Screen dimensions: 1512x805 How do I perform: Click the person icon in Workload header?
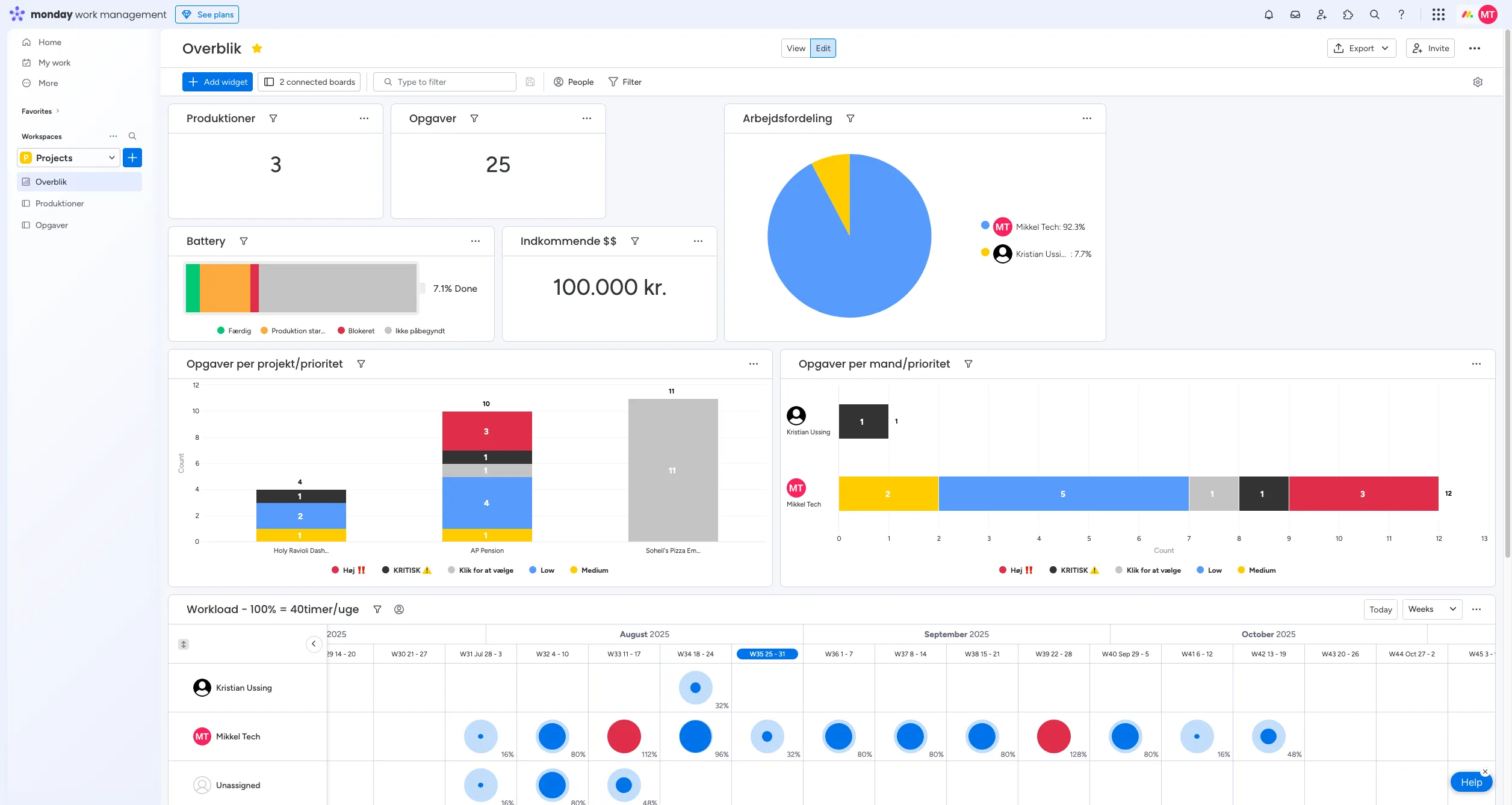click(398, 609)
